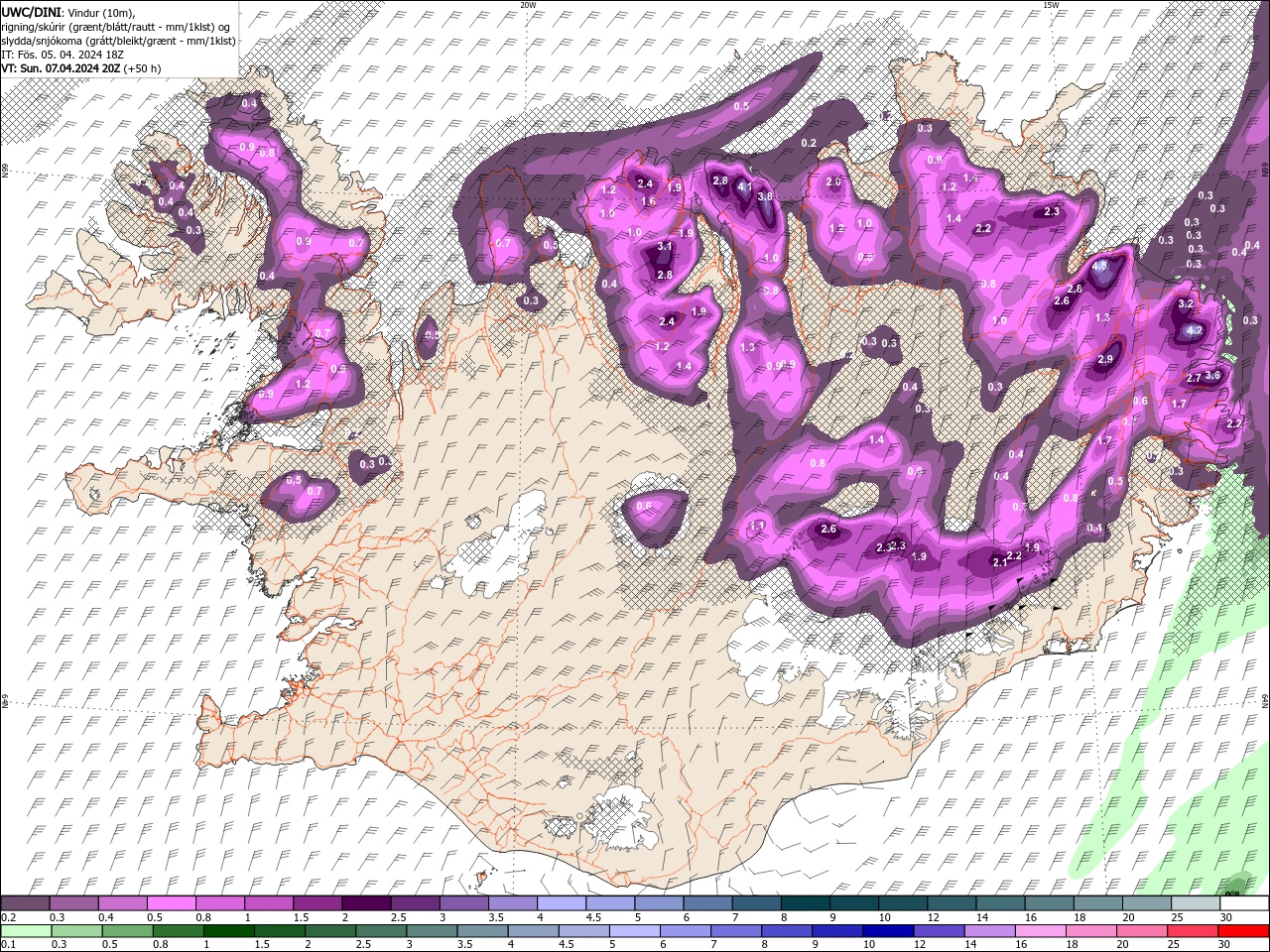Click the 0.1 label in the lower legend
Viewport: 1270px width, 952px height.
(x=9, y=945)
